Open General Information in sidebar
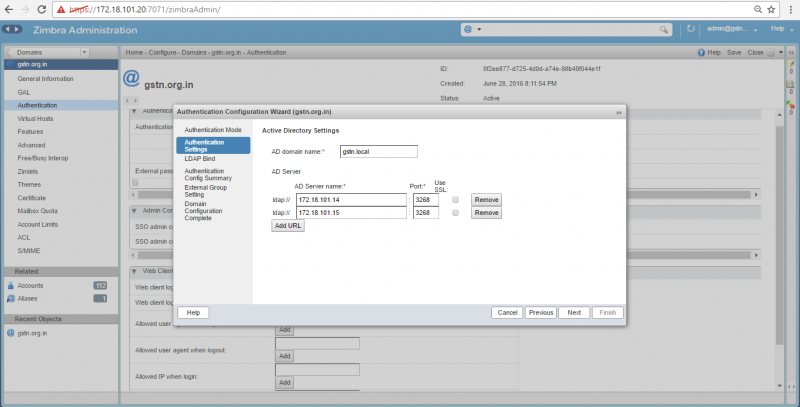Screen dimensions: 800x407 pos(45,79)
